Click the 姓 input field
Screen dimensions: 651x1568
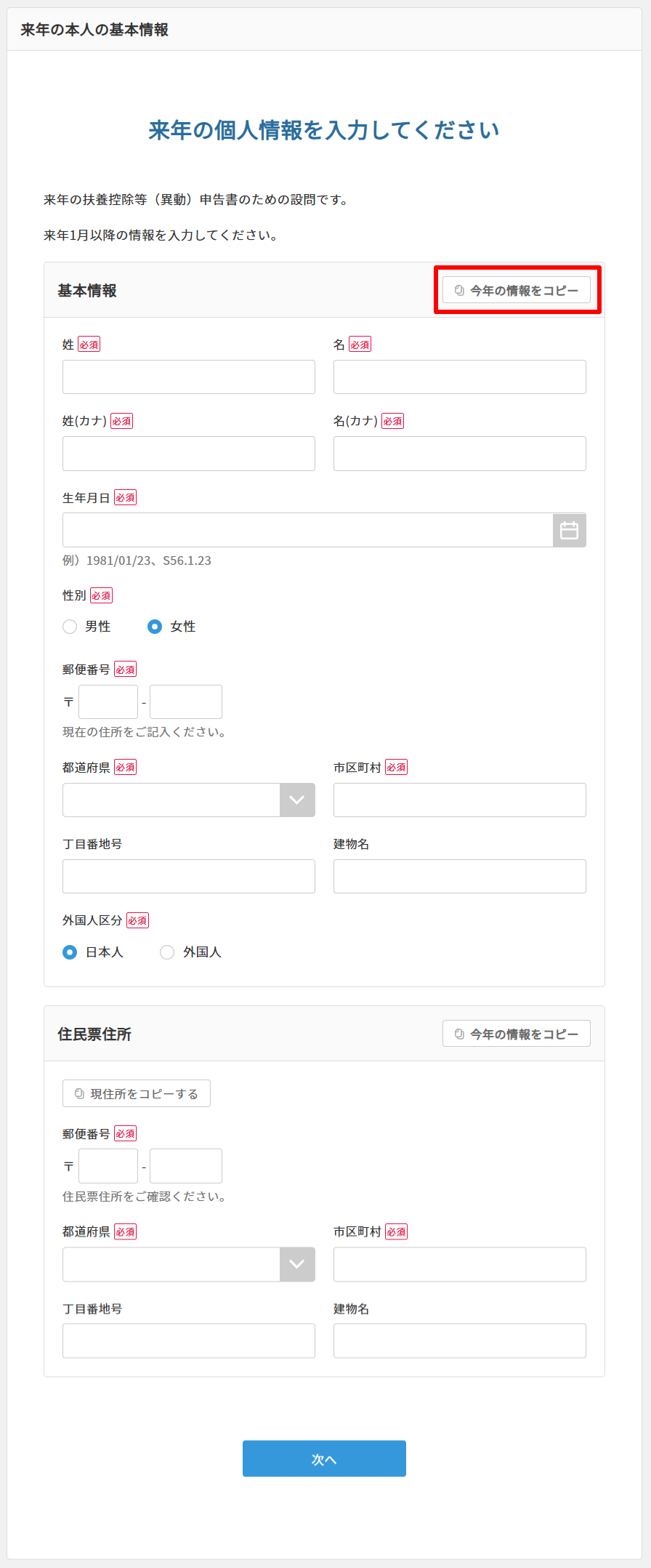[x=188, y=377]
